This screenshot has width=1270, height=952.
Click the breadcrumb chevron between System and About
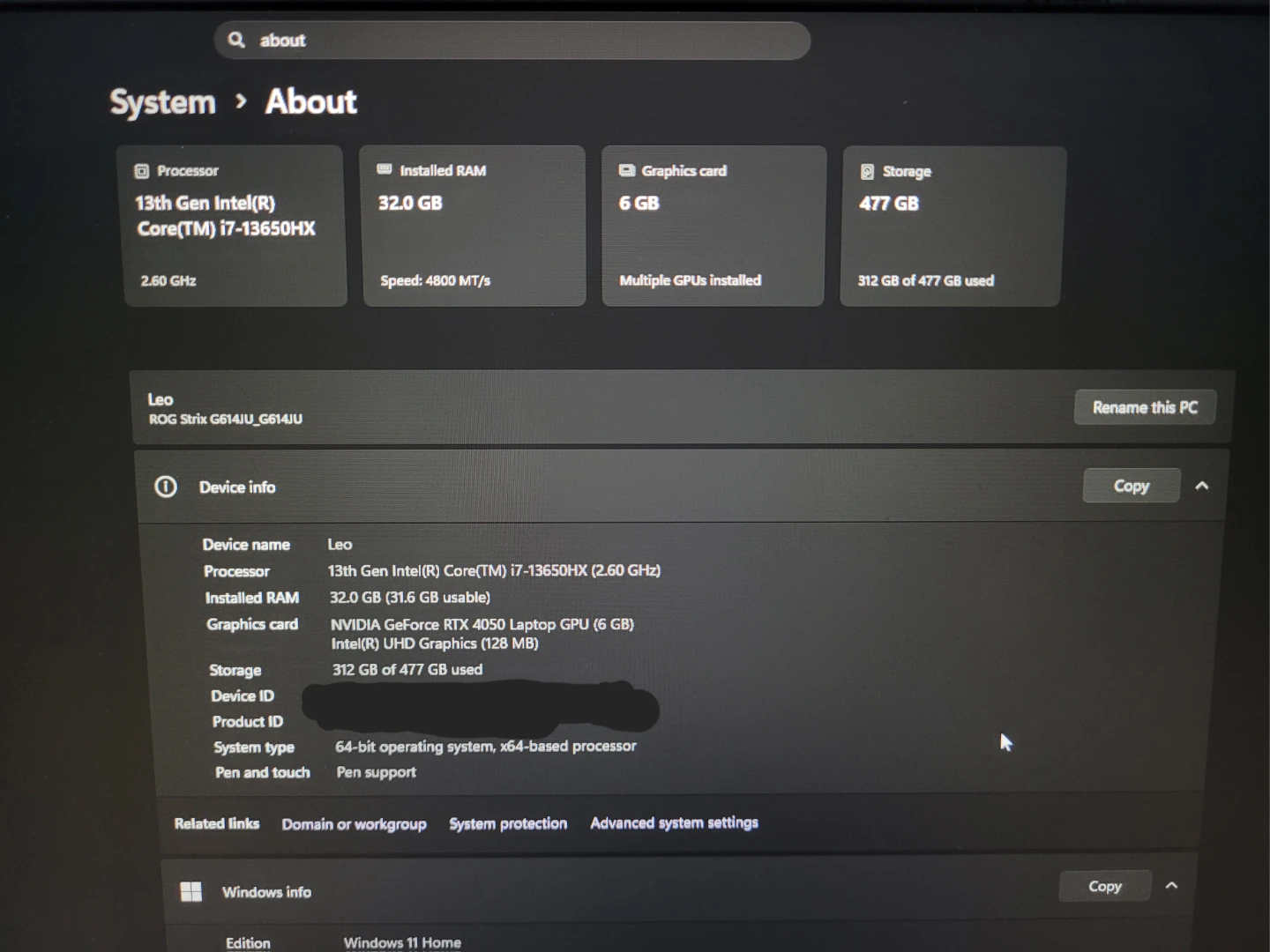[241, 102]
